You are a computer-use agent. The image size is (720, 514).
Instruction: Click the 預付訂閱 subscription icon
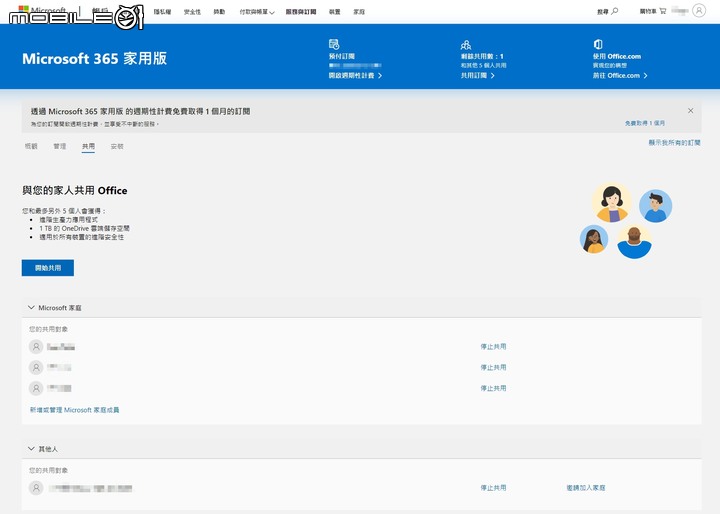[x=334, y=44]
